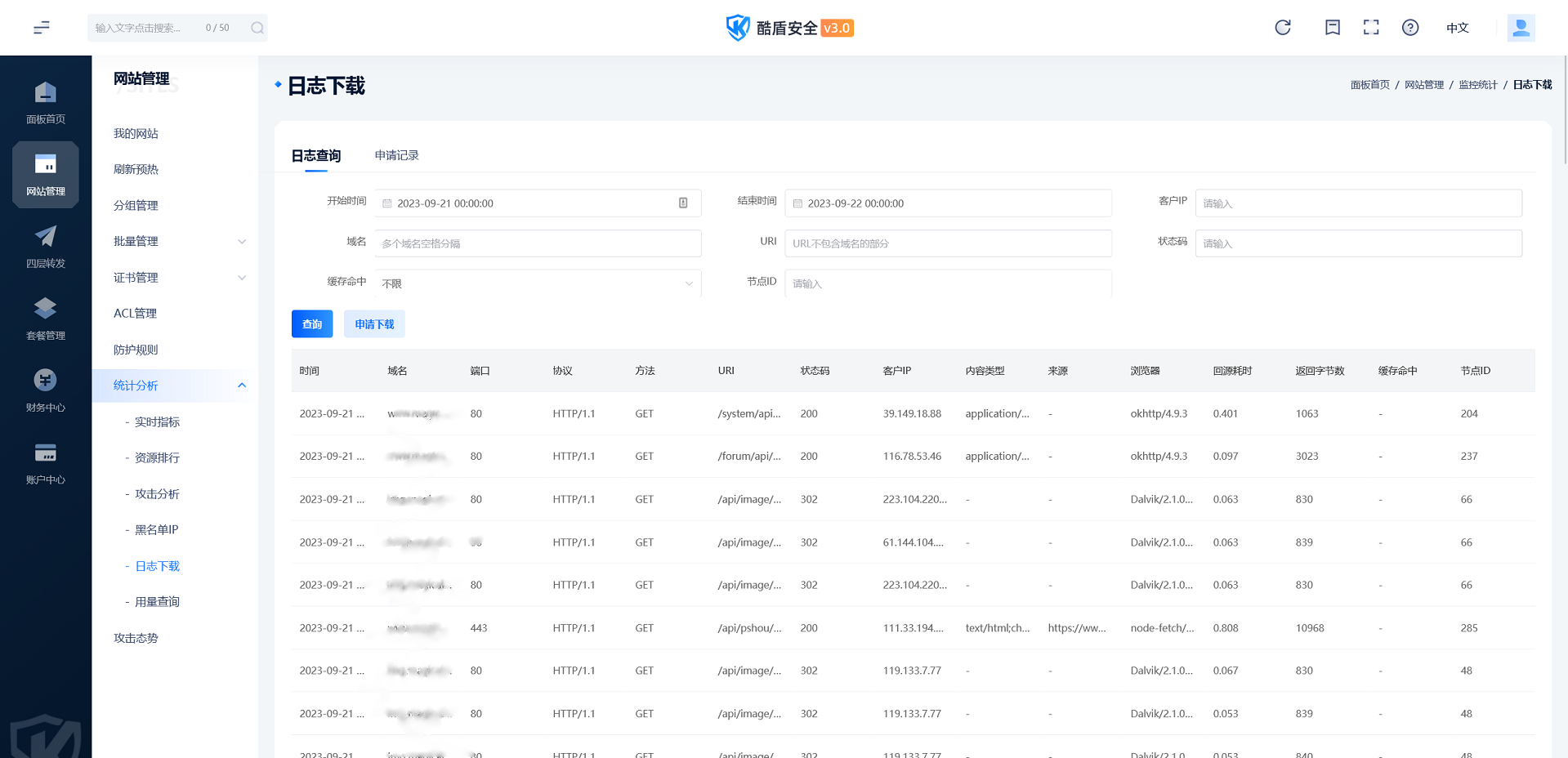This screenshot has height=758, width=1568.
Task: Click the /system/api... URI cell
Action: 749,414
